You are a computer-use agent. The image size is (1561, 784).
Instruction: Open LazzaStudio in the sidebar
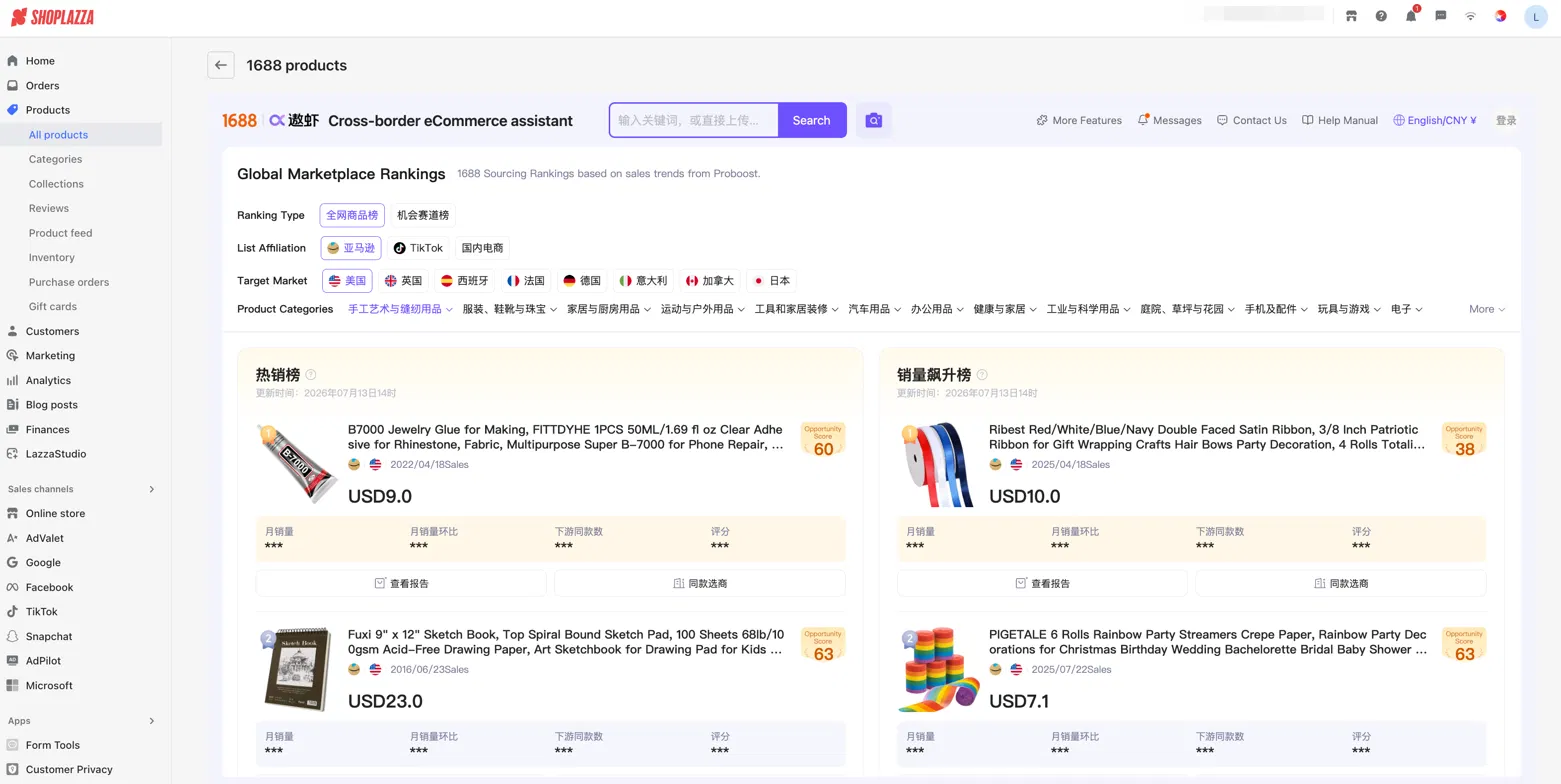click(x=55, y=454)
